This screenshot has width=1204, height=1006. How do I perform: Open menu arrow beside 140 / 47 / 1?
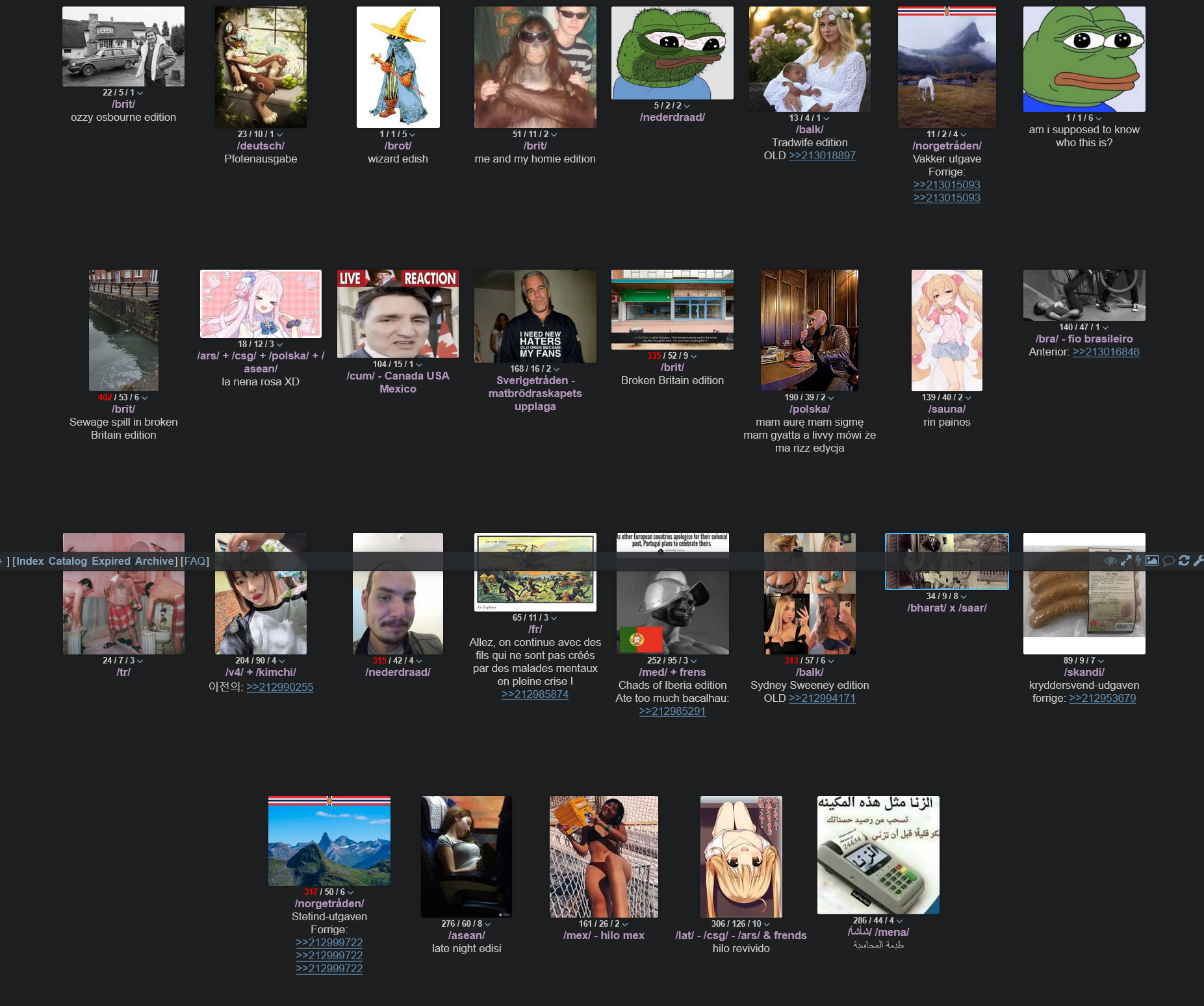(x=1105, y=328)
